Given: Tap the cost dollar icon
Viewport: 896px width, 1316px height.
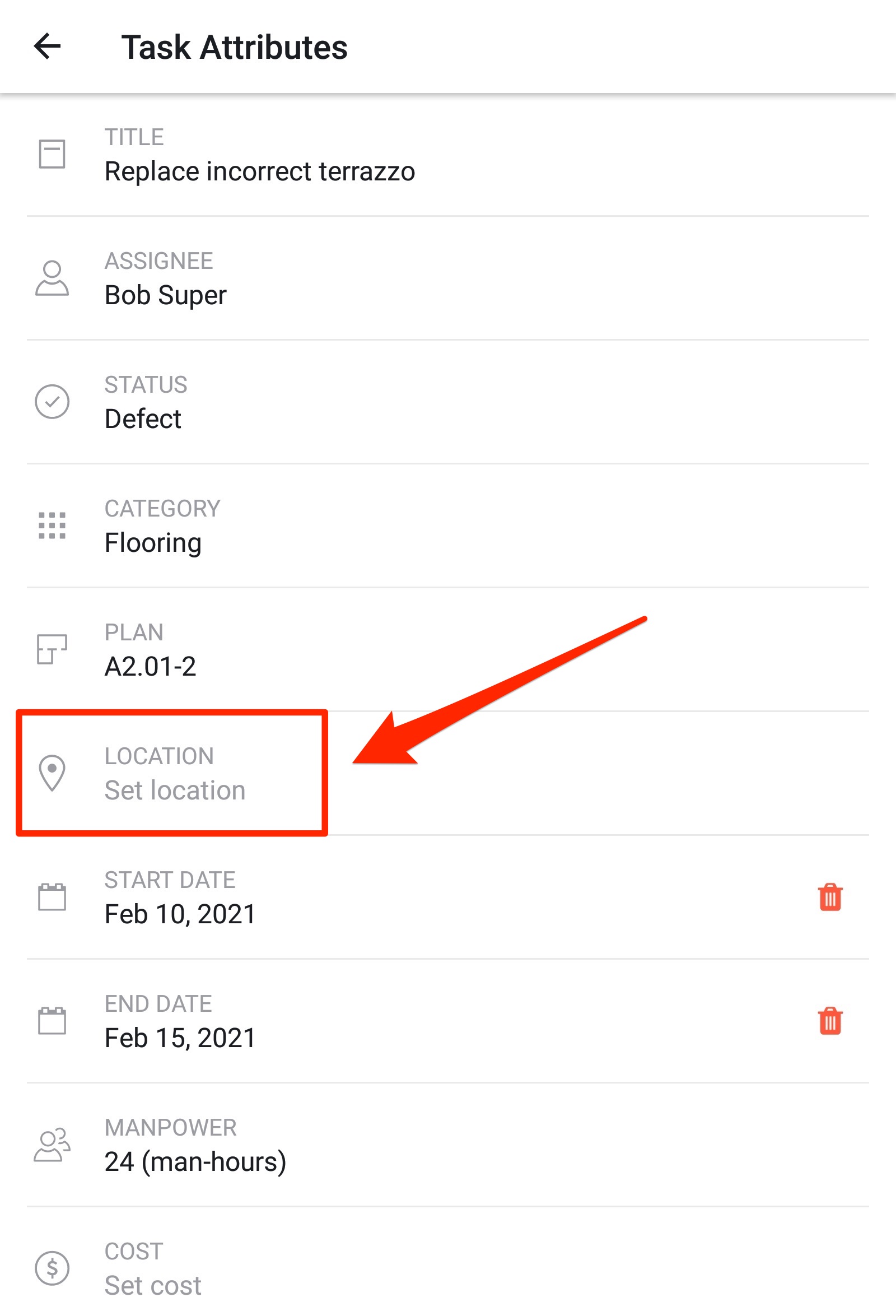Looking at the screenshot, I should click(52, 1268).
